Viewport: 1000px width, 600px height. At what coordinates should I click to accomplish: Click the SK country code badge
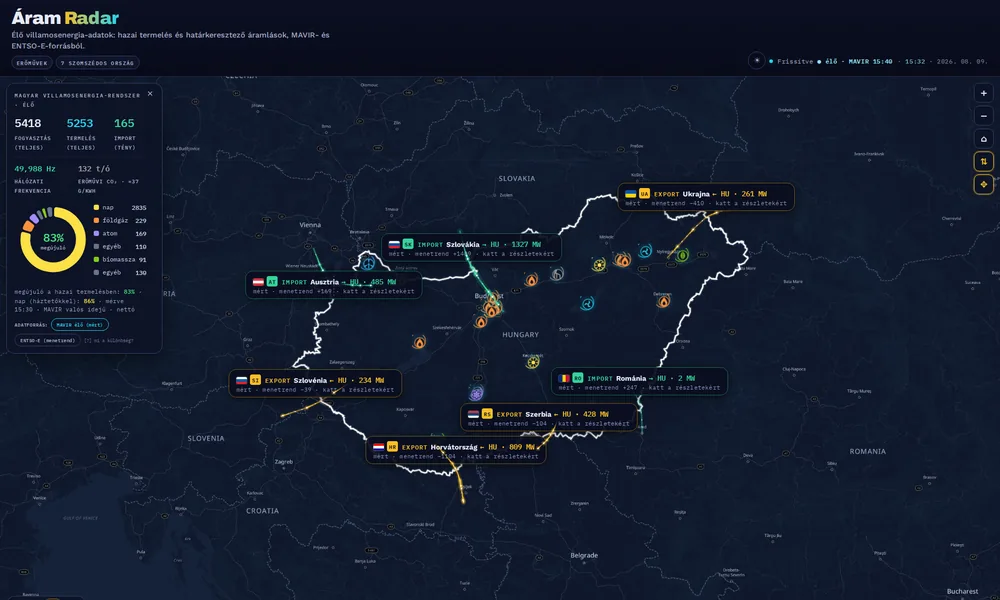[x=408, y=244]
